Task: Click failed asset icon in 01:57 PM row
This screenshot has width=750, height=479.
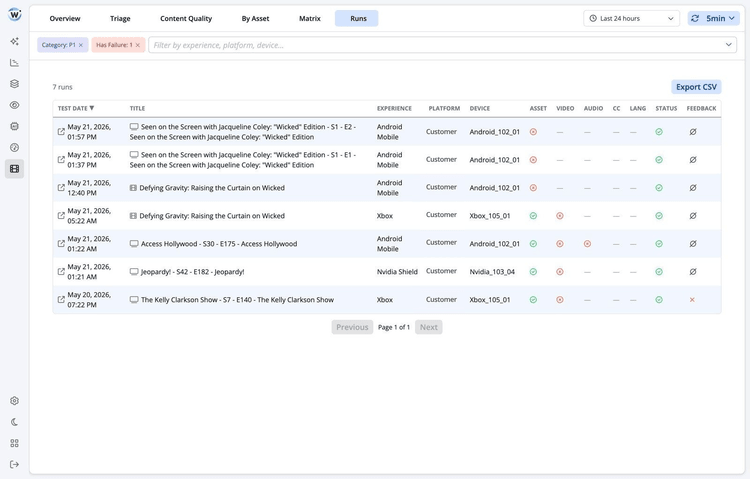Action: (x=533, y=132)
